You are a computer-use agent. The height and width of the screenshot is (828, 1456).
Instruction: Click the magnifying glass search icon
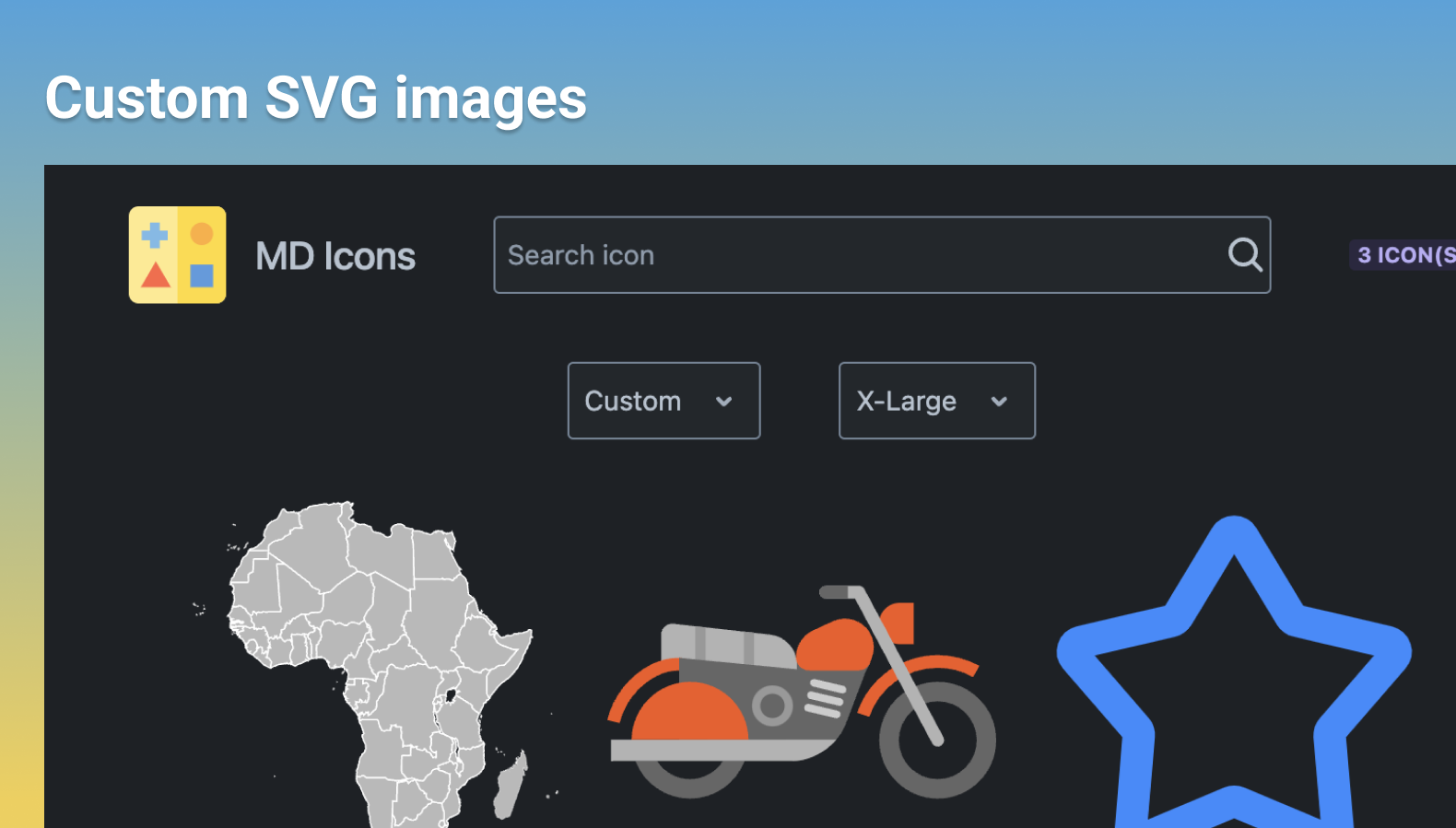[1244, 254]
